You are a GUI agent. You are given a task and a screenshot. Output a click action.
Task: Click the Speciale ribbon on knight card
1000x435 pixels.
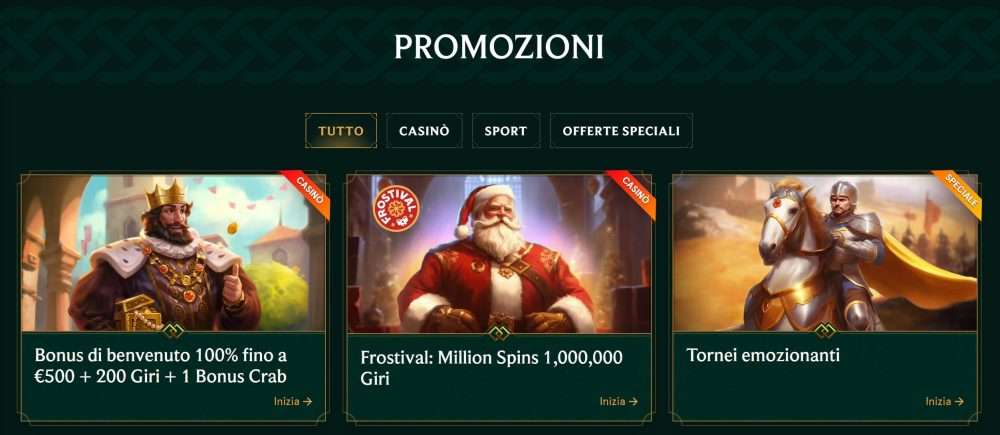961,191
